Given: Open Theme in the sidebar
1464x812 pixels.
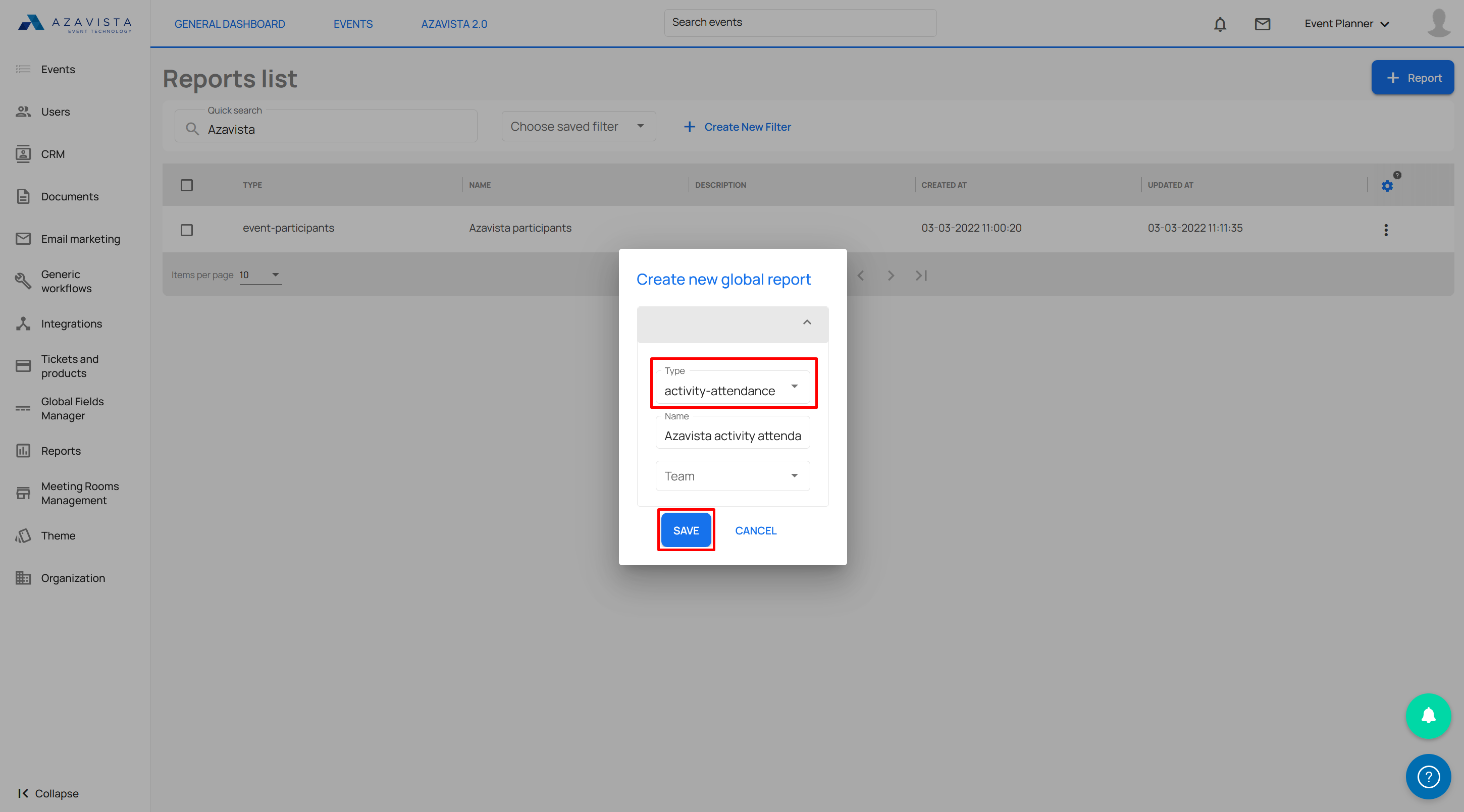Looking at the screenshot, I should click(x=58, y=535).
